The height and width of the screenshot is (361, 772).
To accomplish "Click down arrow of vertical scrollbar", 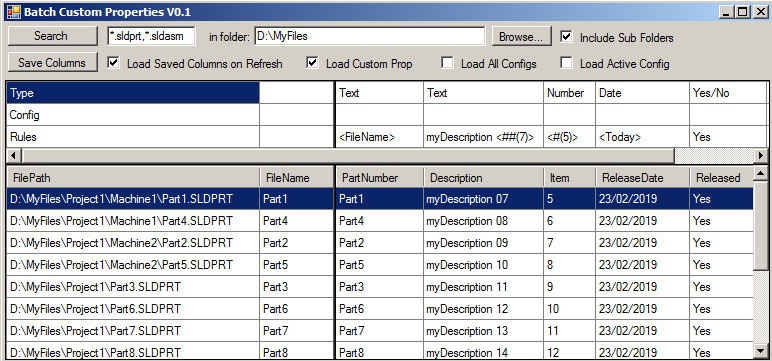I will pos(760,350).
